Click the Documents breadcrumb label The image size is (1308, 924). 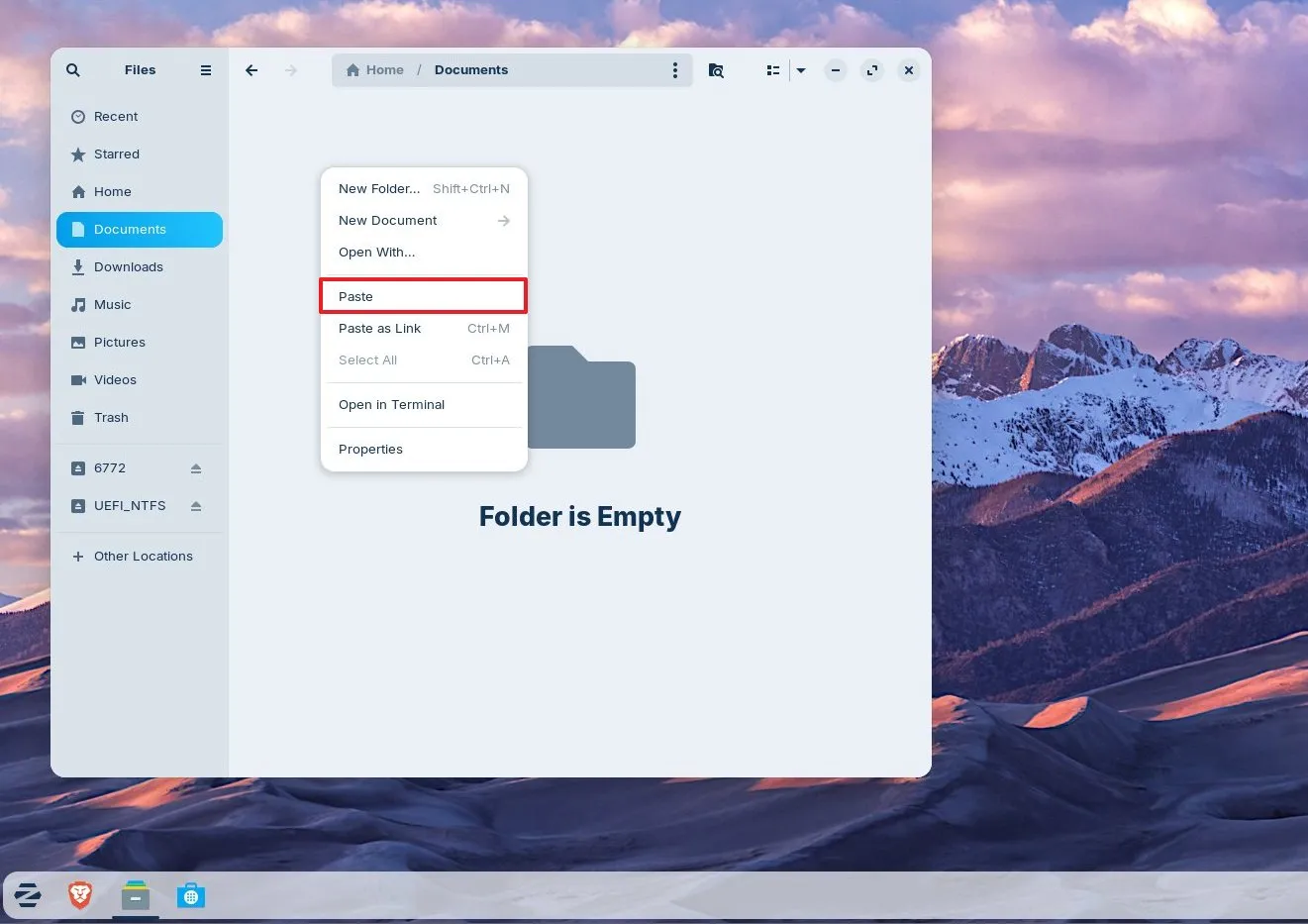pyautogui.click(x=471, y=69)
